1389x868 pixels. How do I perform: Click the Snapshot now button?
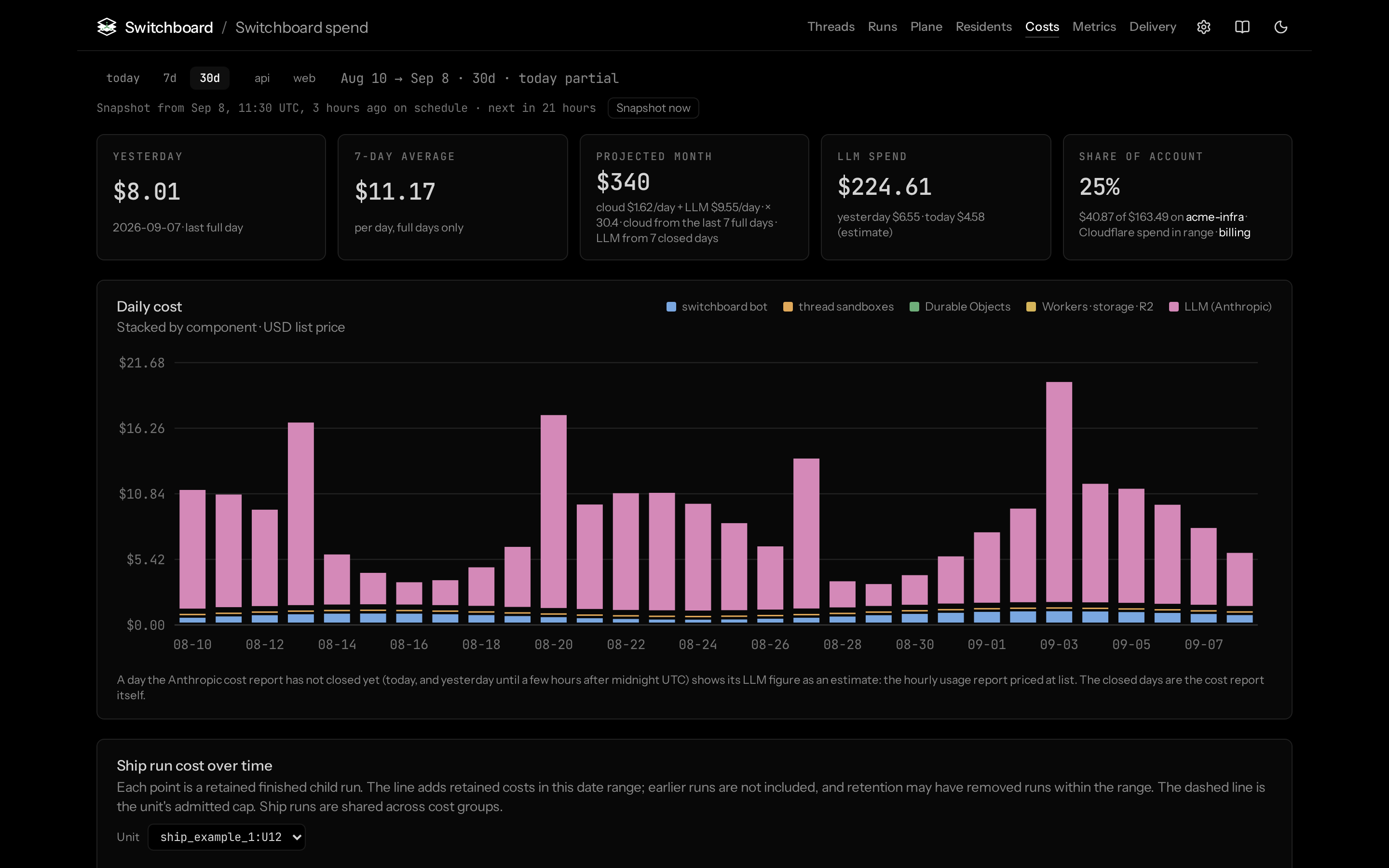coord(653,108)
